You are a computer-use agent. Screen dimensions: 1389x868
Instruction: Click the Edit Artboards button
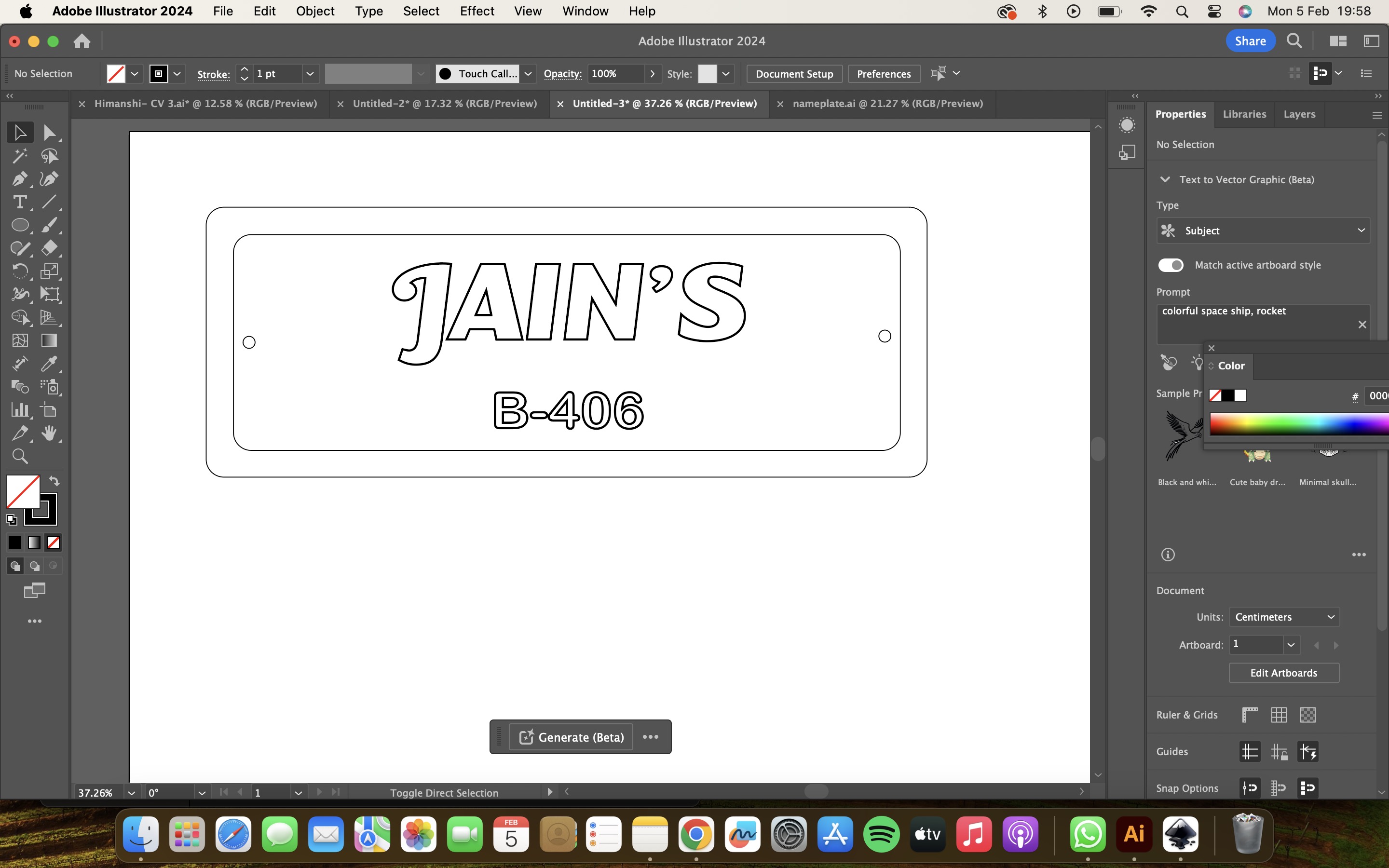tap(1283, 673)
